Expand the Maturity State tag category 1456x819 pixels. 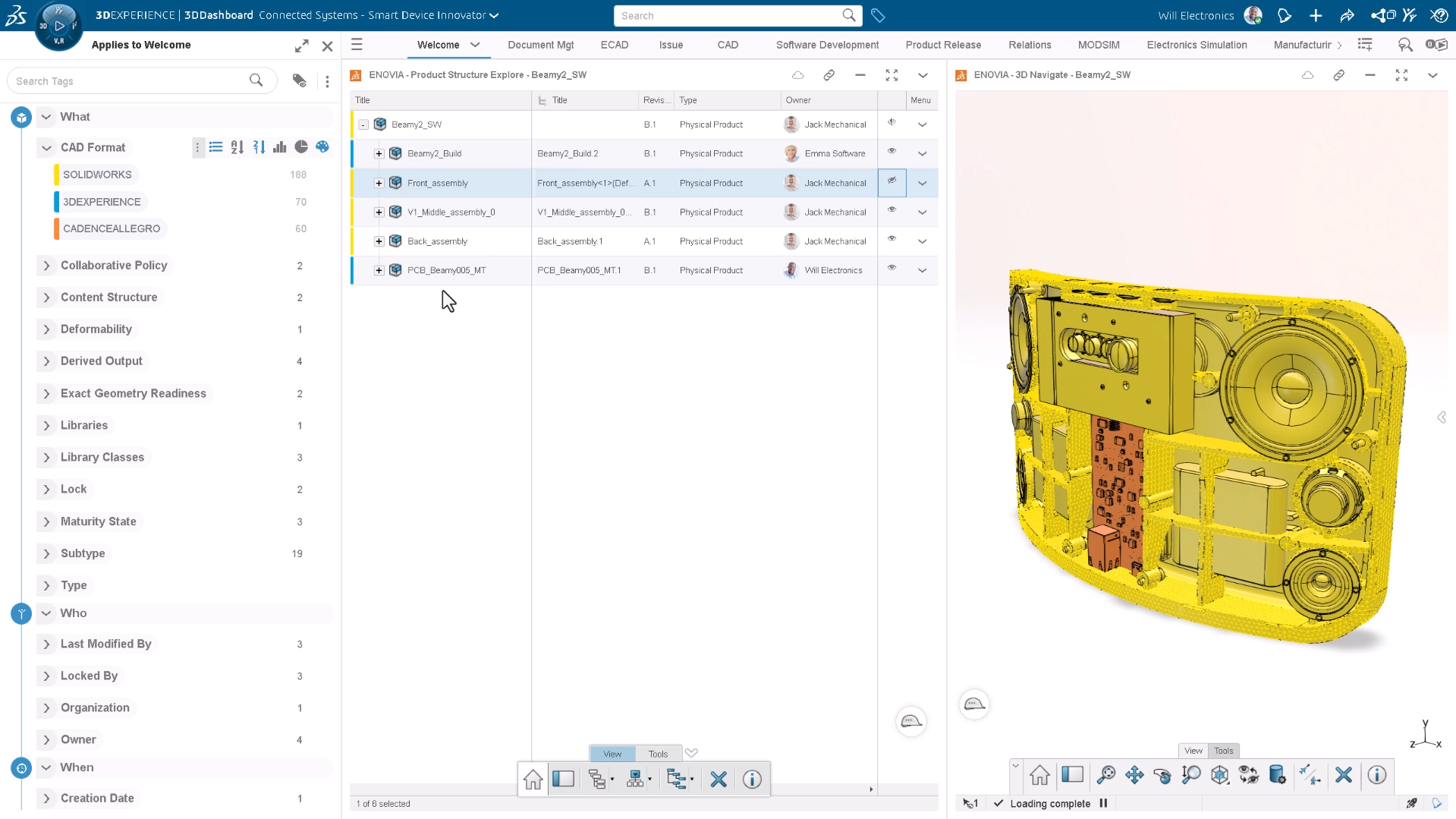47,521
